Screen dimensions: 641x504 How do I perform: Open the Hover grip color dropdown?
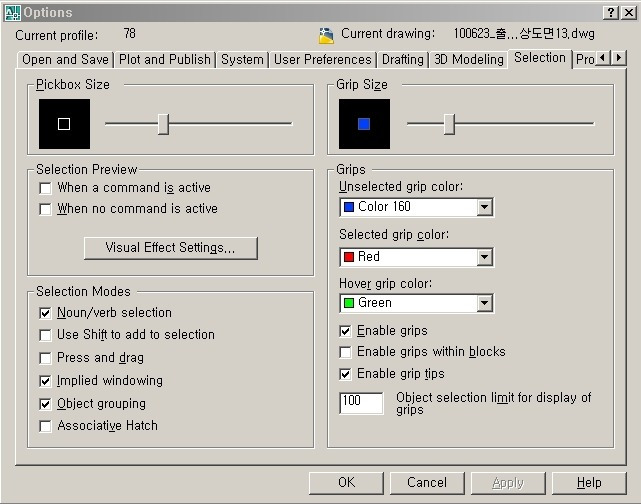point(484,303)
